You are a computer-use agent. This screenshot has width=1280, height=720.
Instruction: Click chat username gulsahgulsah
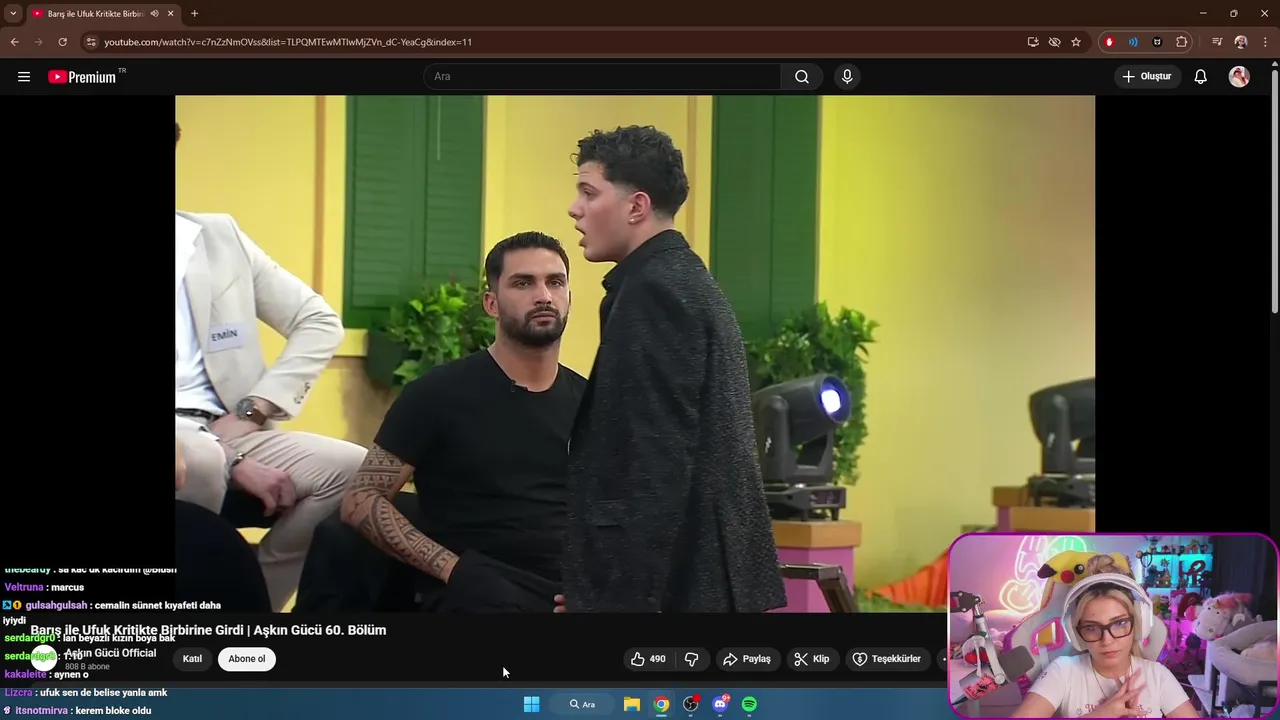pyautogui.click(x=56, y=605)
